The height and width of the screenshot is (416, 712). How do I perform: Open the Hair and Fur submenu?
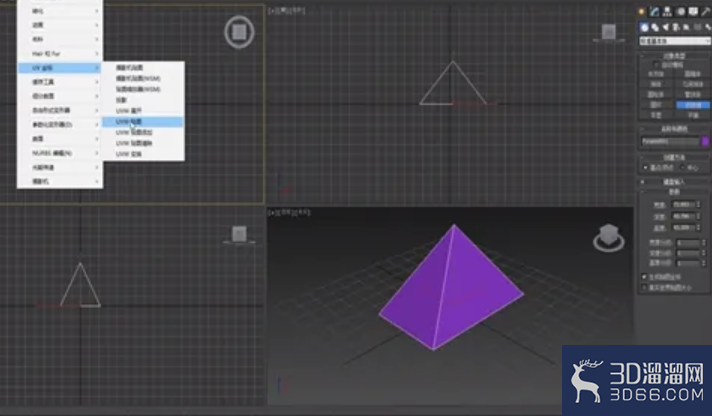point(60,54)
